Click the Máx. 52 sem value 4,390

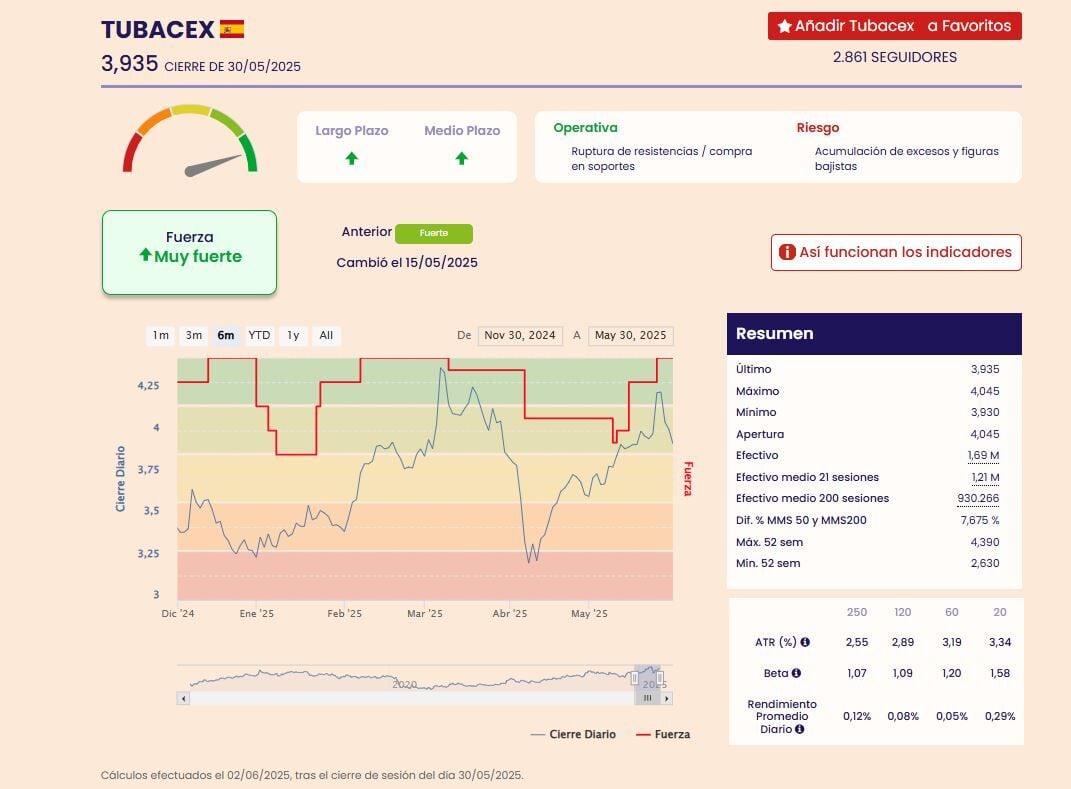click(985, 542)
